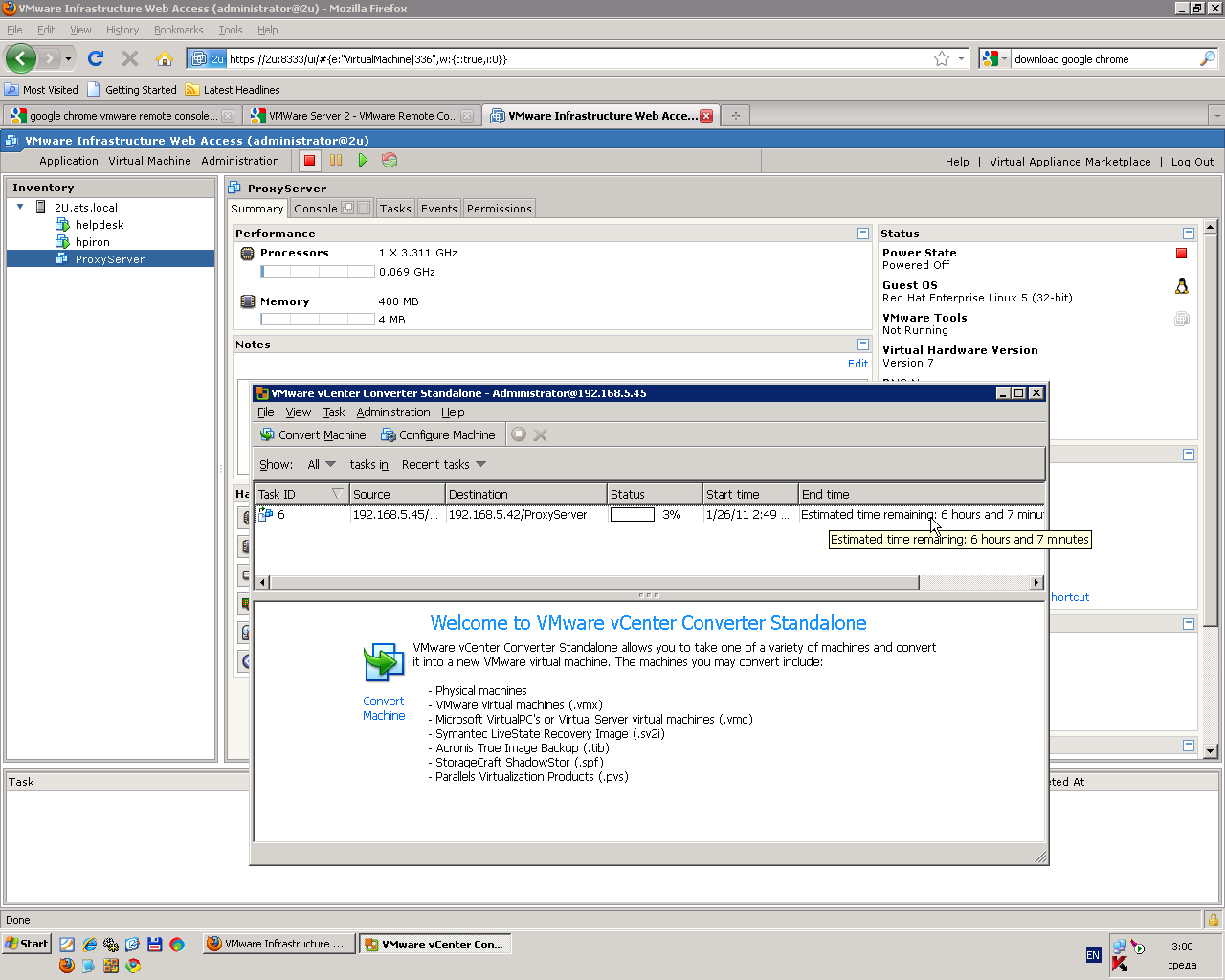Open Firefox's Bookmarks menu

coord(179,30)
